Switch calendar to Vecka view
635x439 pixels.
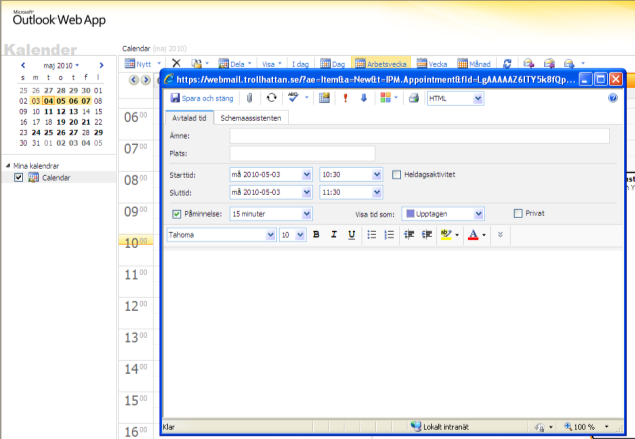point(432,64)
